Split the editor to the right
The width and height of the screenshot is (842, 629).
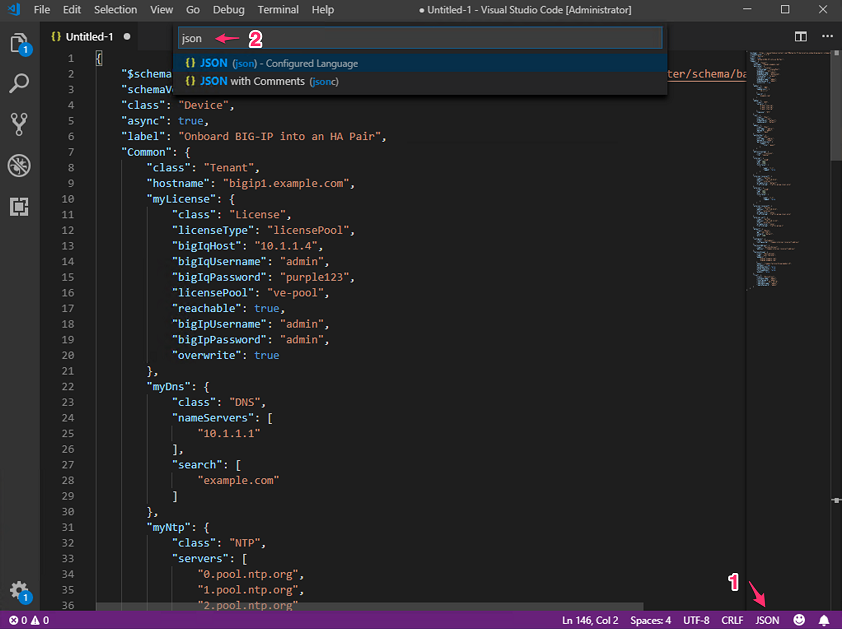[x=801, y=37]
